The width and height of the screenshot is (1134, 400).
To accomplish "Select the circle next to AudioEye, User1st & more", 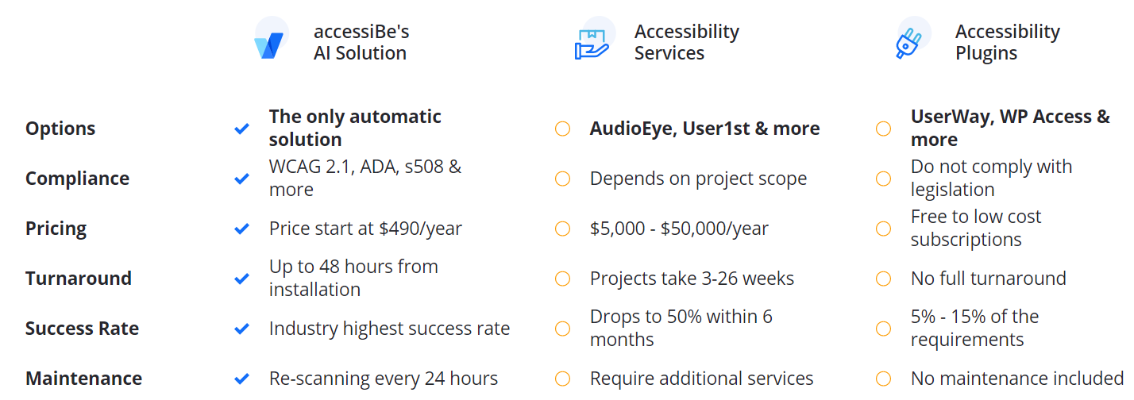I will tap(563, 129).
